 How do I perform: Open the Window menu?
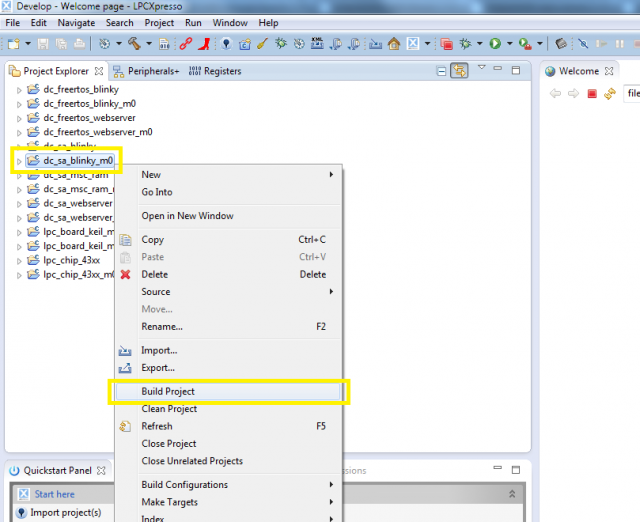point(230,23)
